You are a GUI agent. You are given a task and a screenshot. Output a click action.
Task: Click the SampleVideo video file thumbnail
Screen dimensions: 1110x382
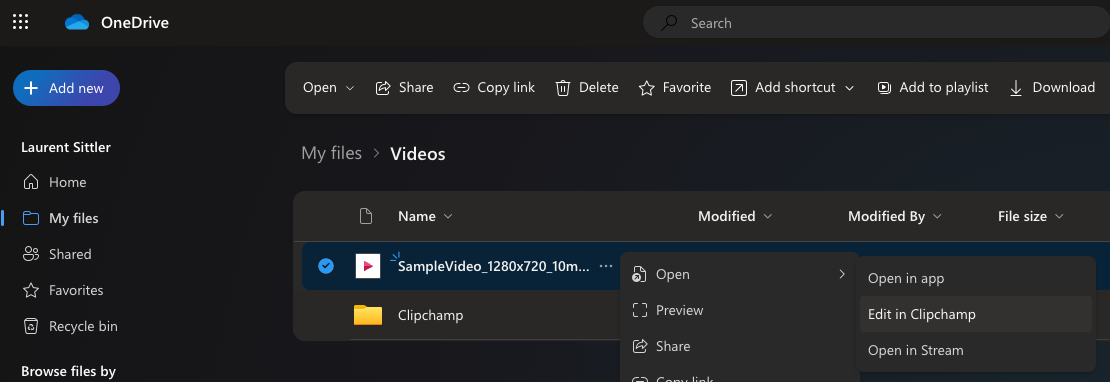coord(367,266)
